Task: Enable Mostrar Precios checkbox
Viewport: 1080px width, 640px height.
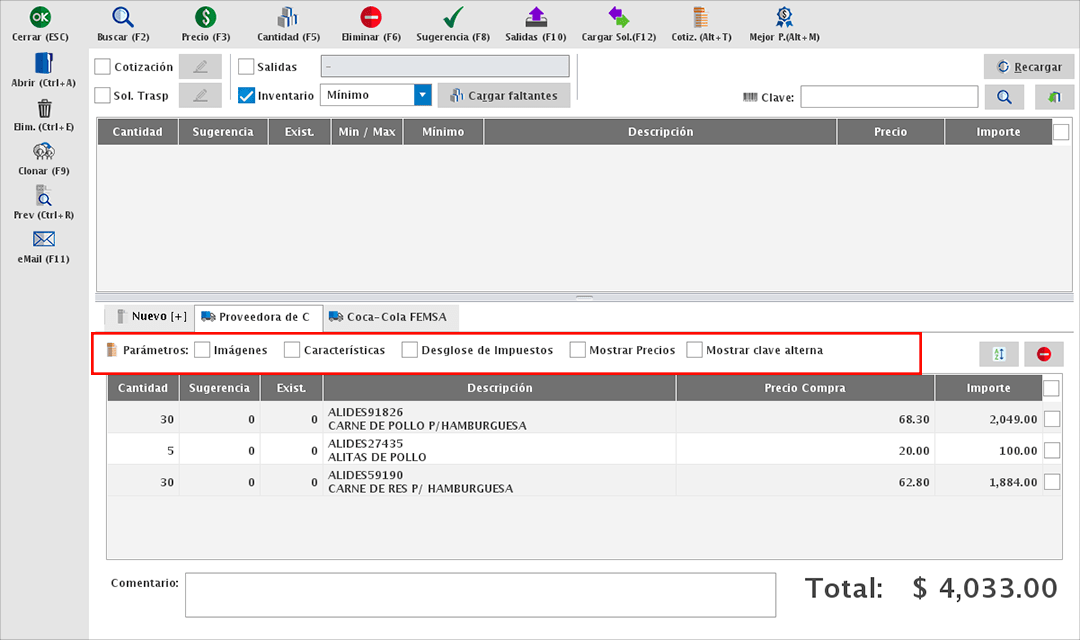Action: [x=578, y=350]
